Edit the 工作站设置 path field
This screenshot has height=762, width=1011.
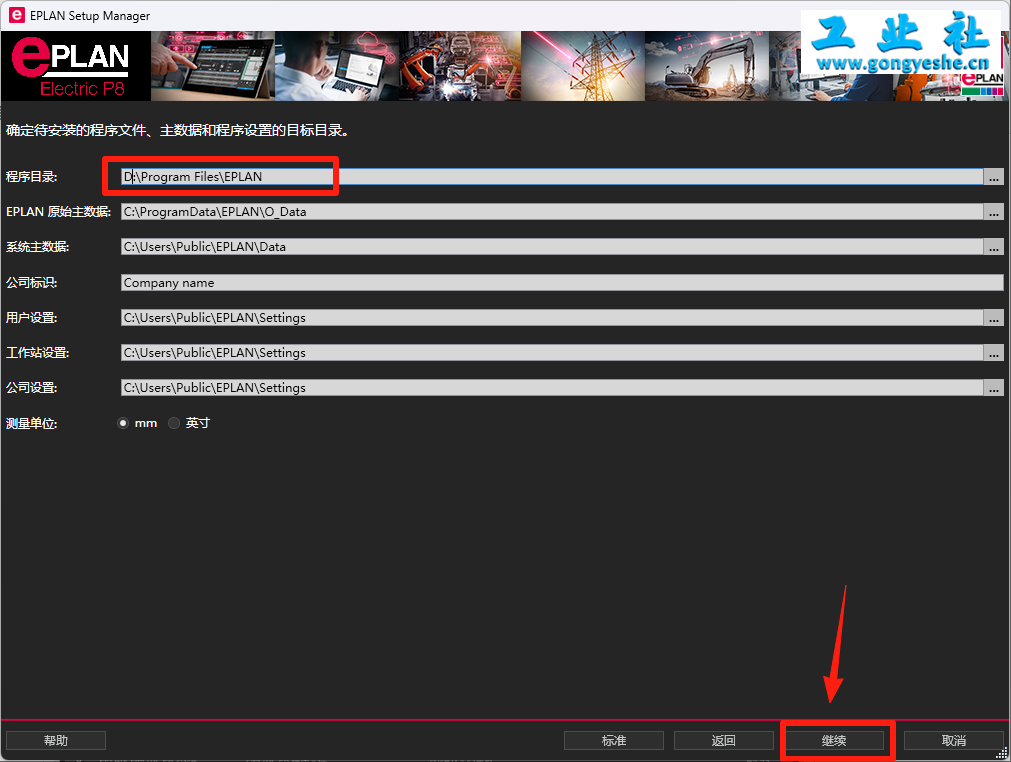coord(552,353)
